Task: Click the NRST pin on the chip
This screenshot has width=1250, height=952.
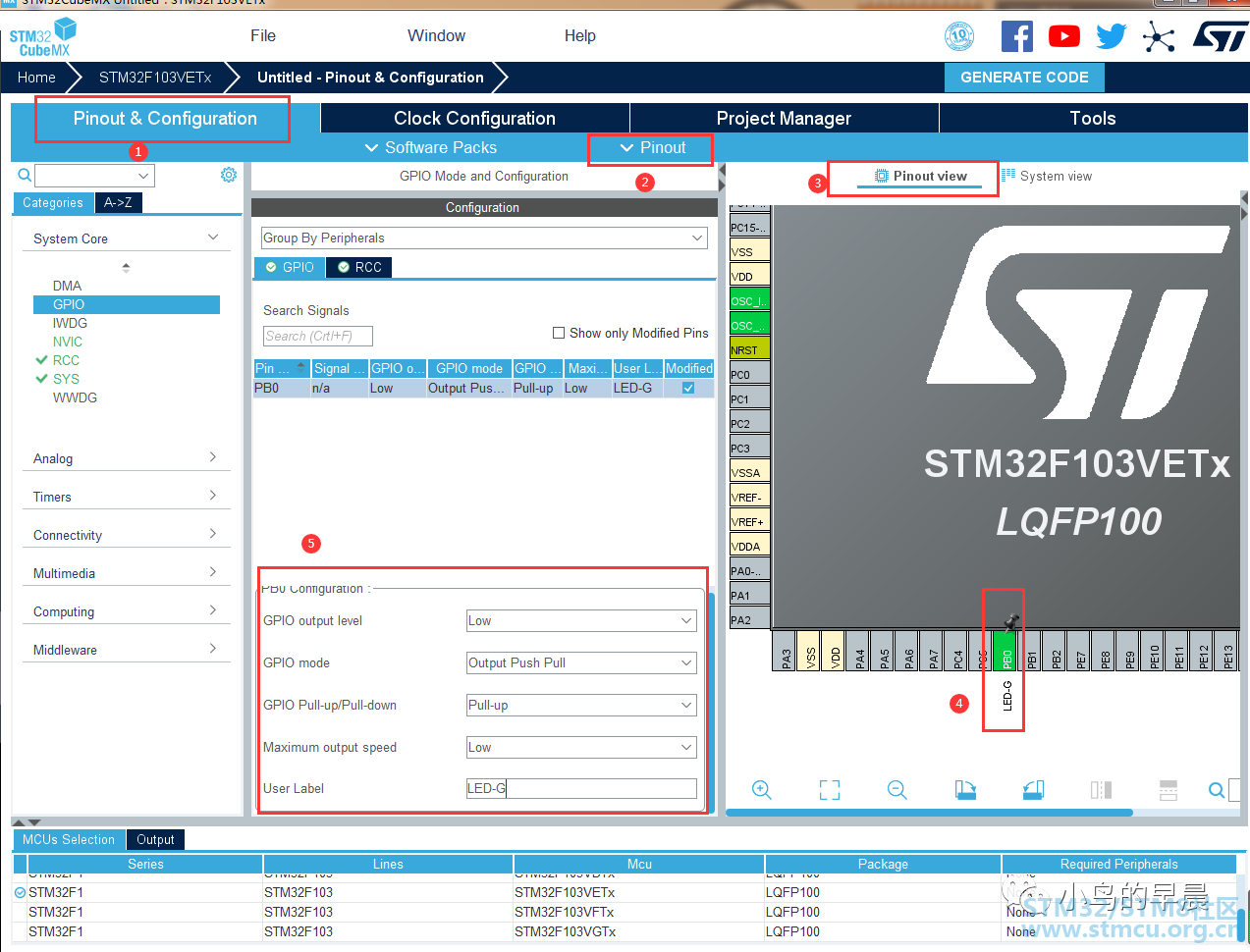Action: pyautogui.click(x=749, y=349)
